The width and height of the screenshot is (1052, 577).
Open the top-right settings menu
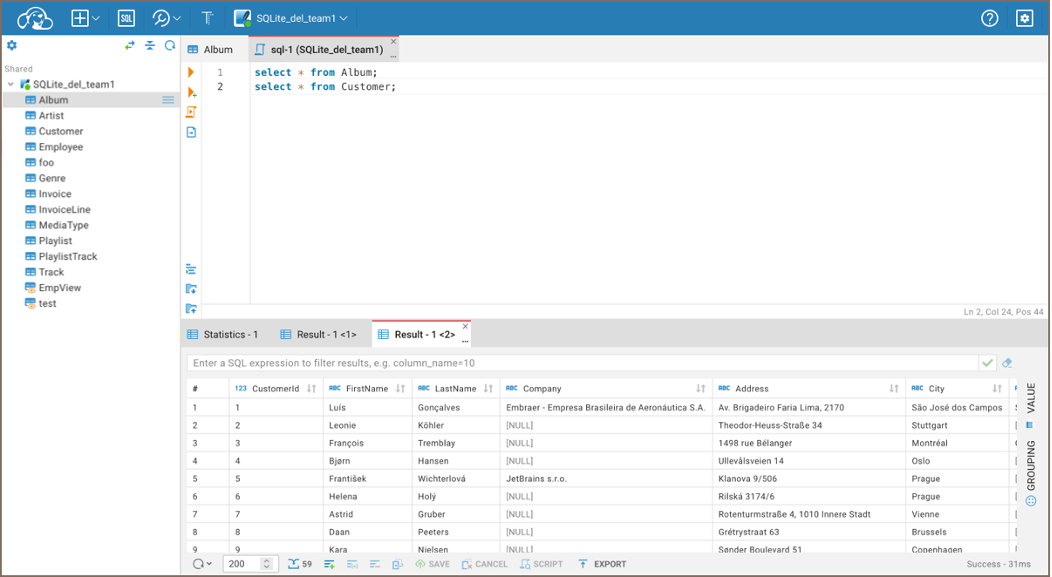tap(1024, 18)
